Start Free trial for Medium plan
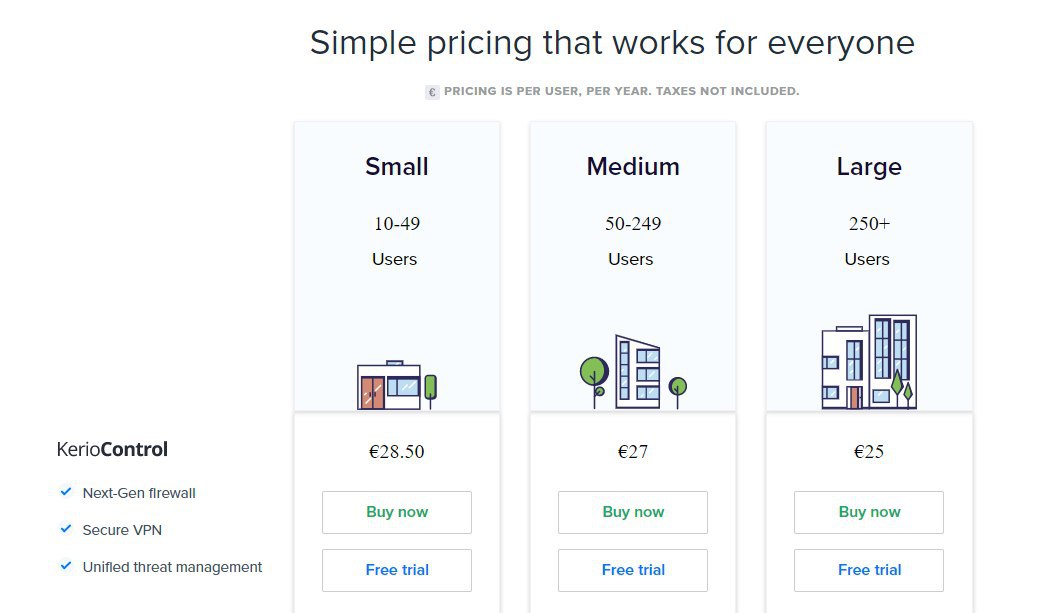Image resolution: width=1056 pixels, height=613 pixels. [633, 571]
